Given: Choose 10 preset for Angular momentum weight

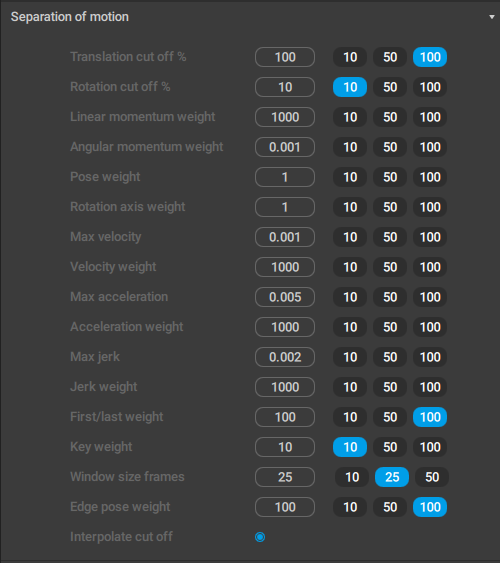Looking at the screenshot, I should coord(350,147).
